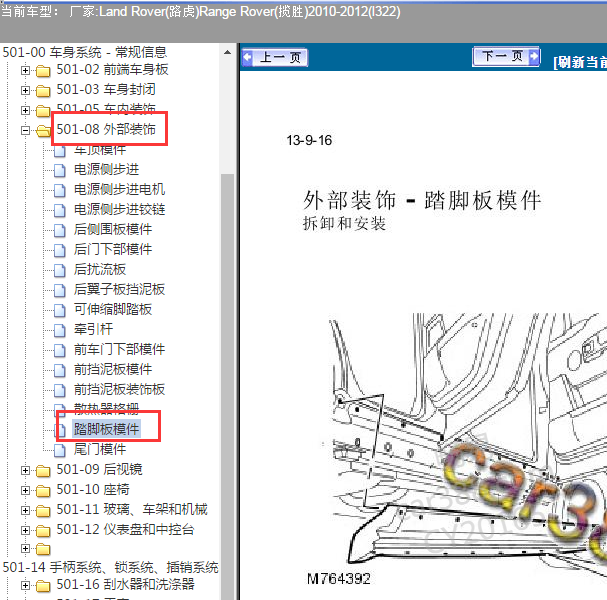
Task: Click the 刷新当前 refresh link
Action: (x=580, y=62)
